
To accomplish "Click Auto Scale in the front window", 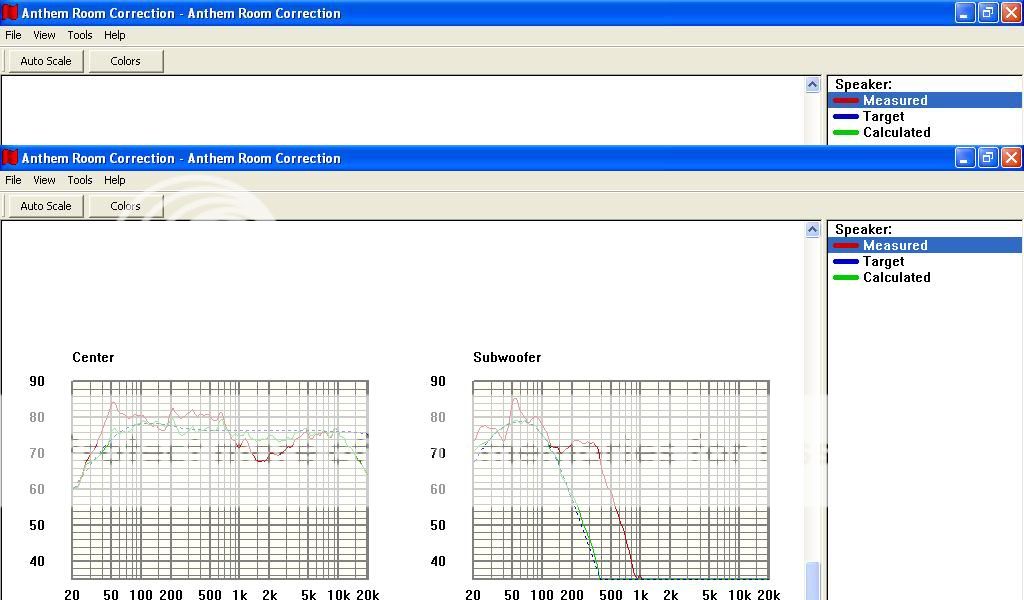I will [x=46, y=206].
